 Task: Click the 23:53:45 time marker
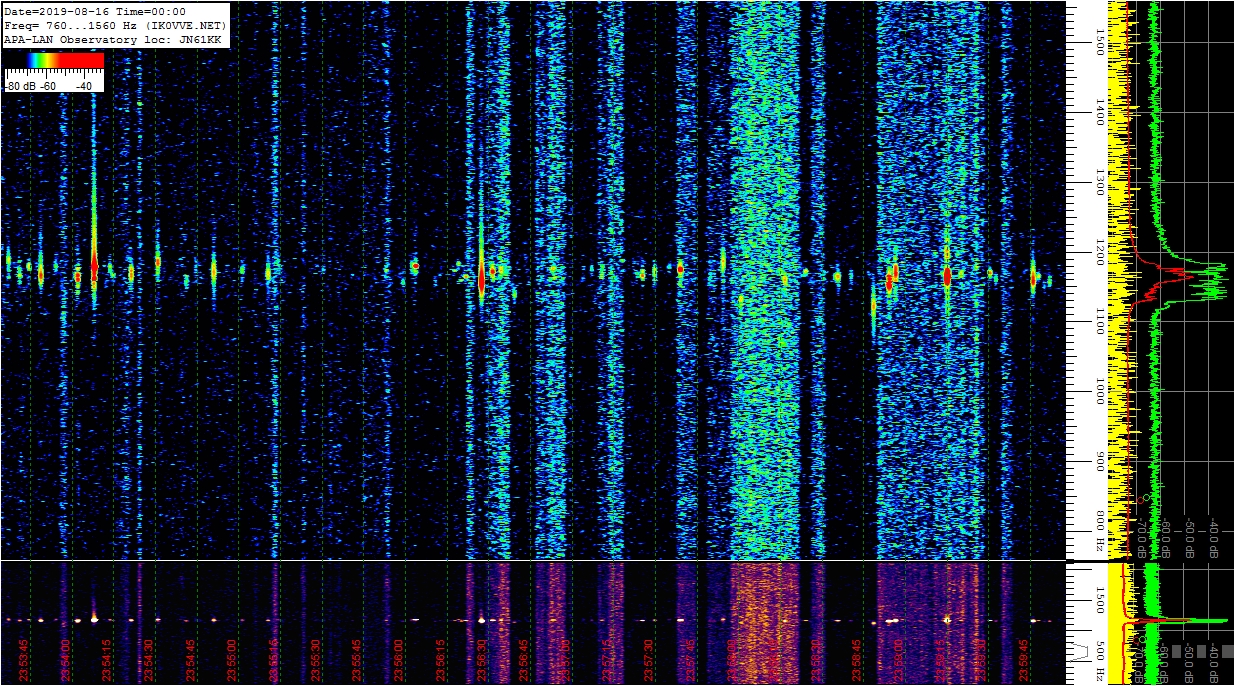[23, 660]
